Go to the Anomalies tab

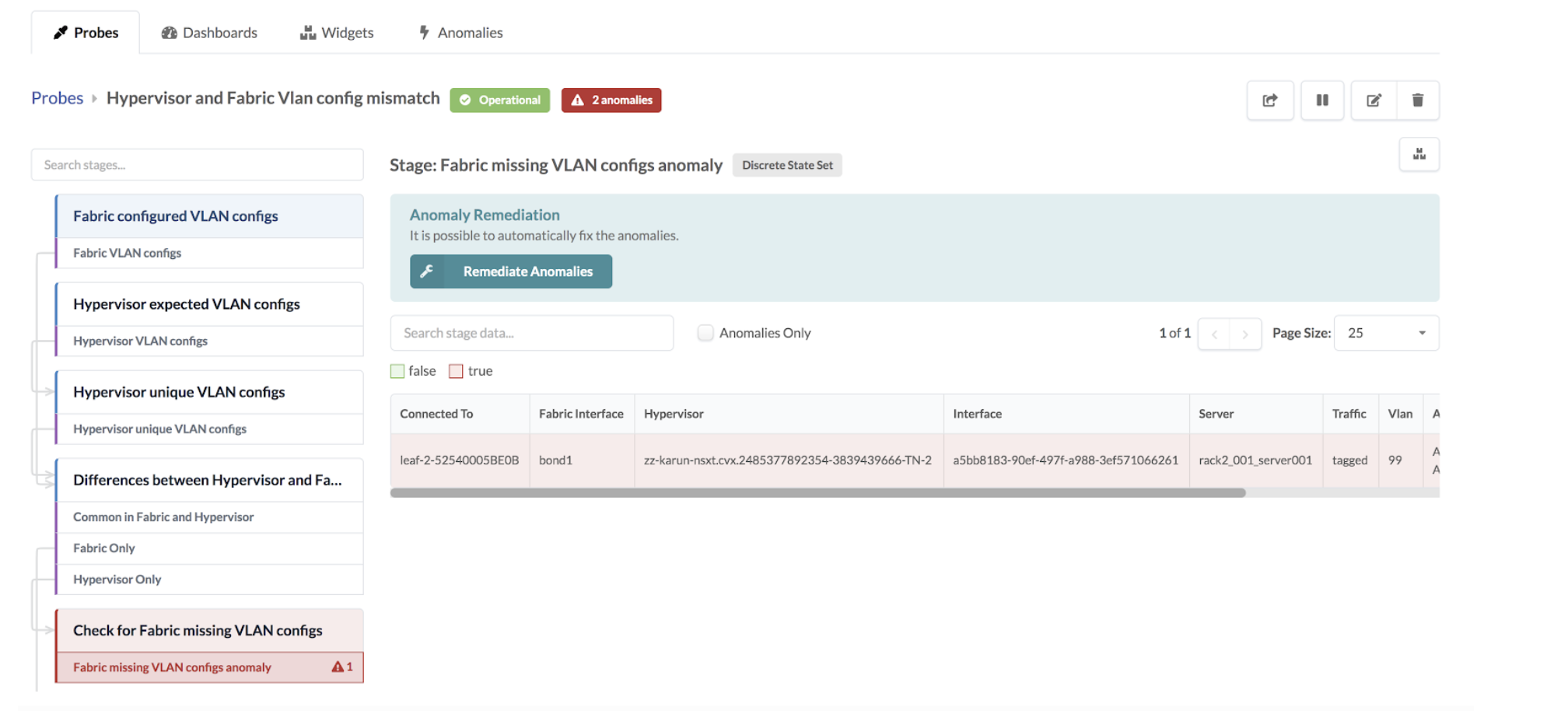[x=460, y=33]
